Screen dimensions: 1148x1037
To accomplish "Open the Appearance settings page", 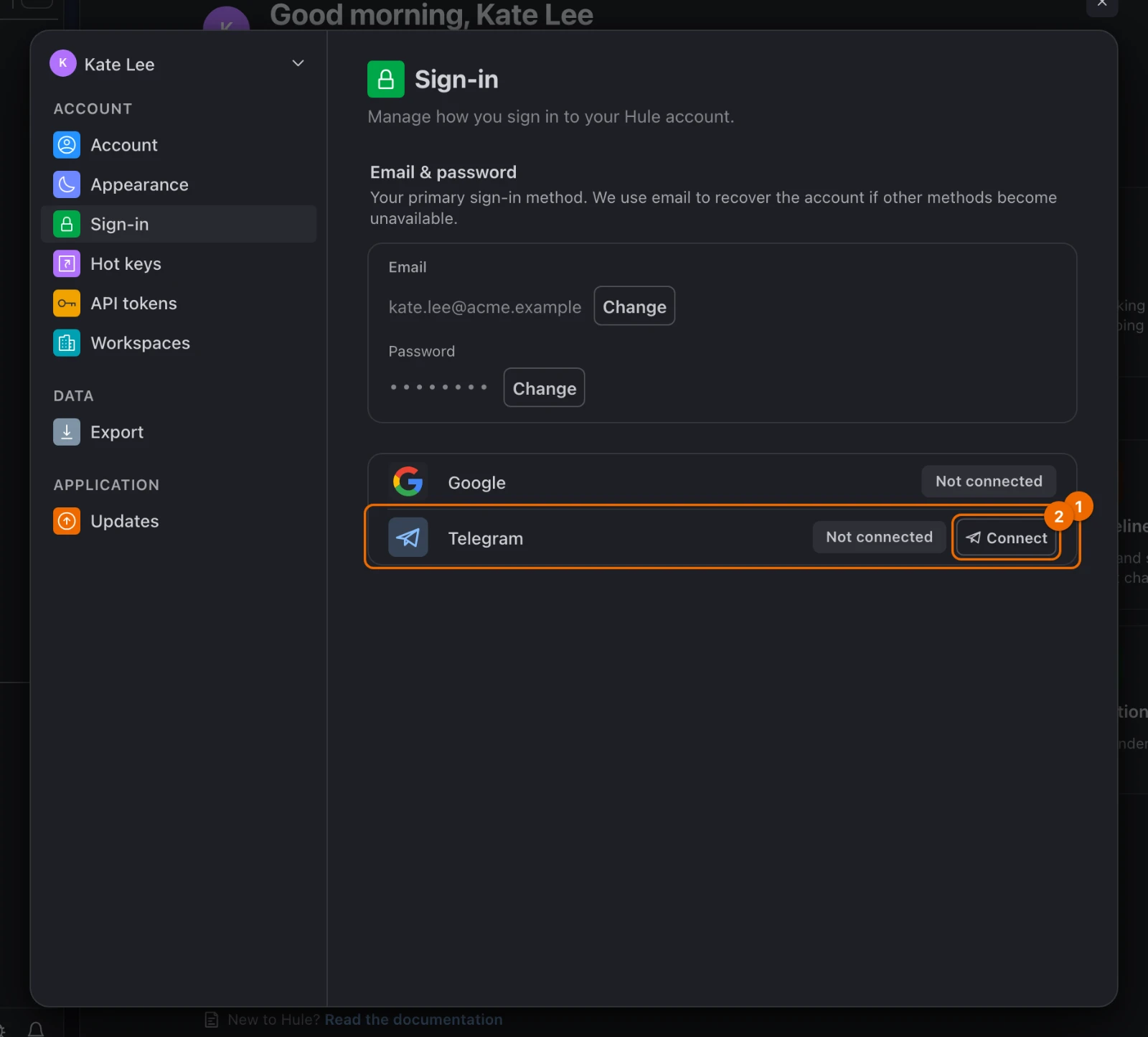I will pyautogui.click(x=179, y=184).
